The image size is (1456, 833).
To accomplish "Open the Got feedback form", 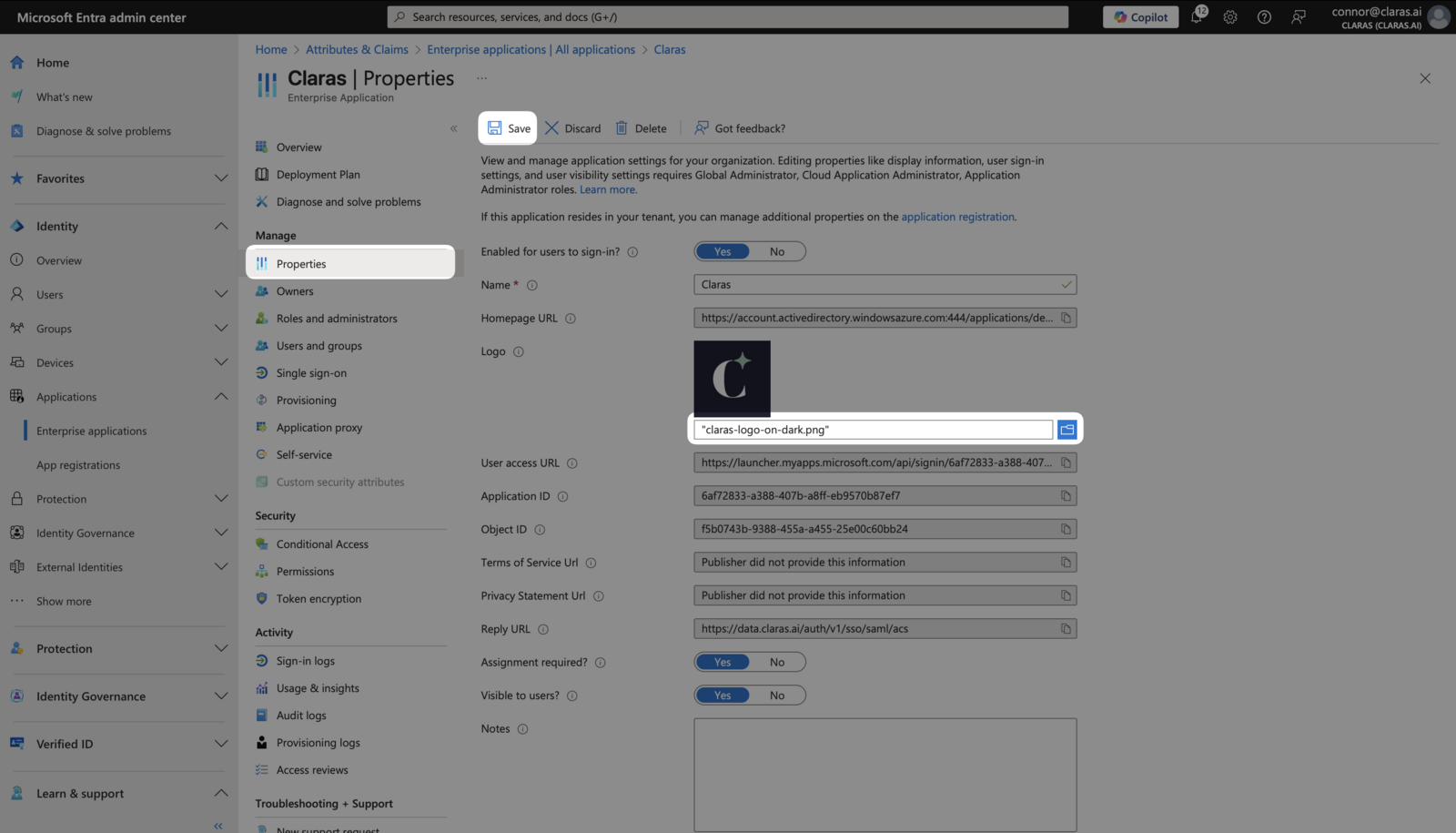I will click(740, 128).
